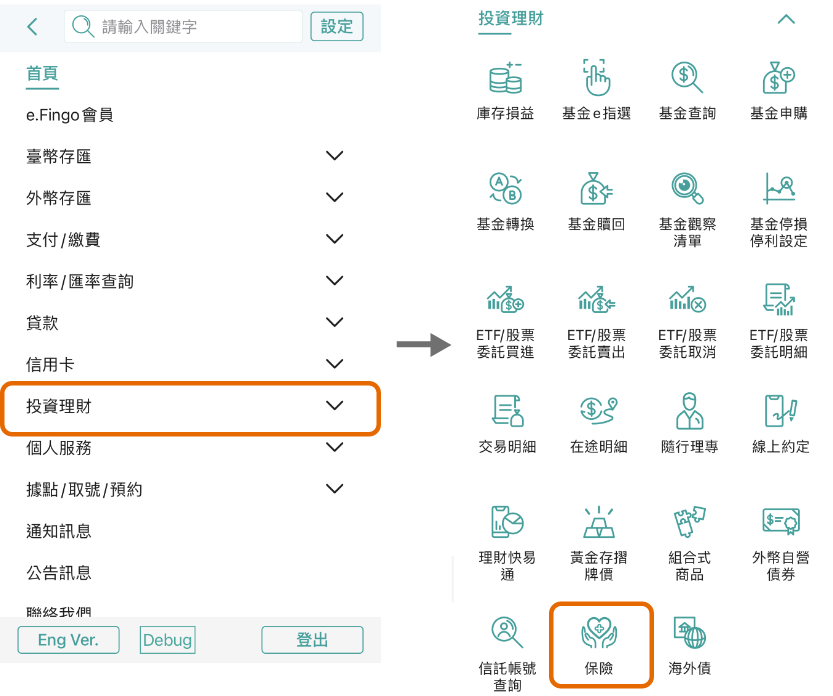
Task: Focus the 請輸入關鍵字 search field
Action: 183,26
